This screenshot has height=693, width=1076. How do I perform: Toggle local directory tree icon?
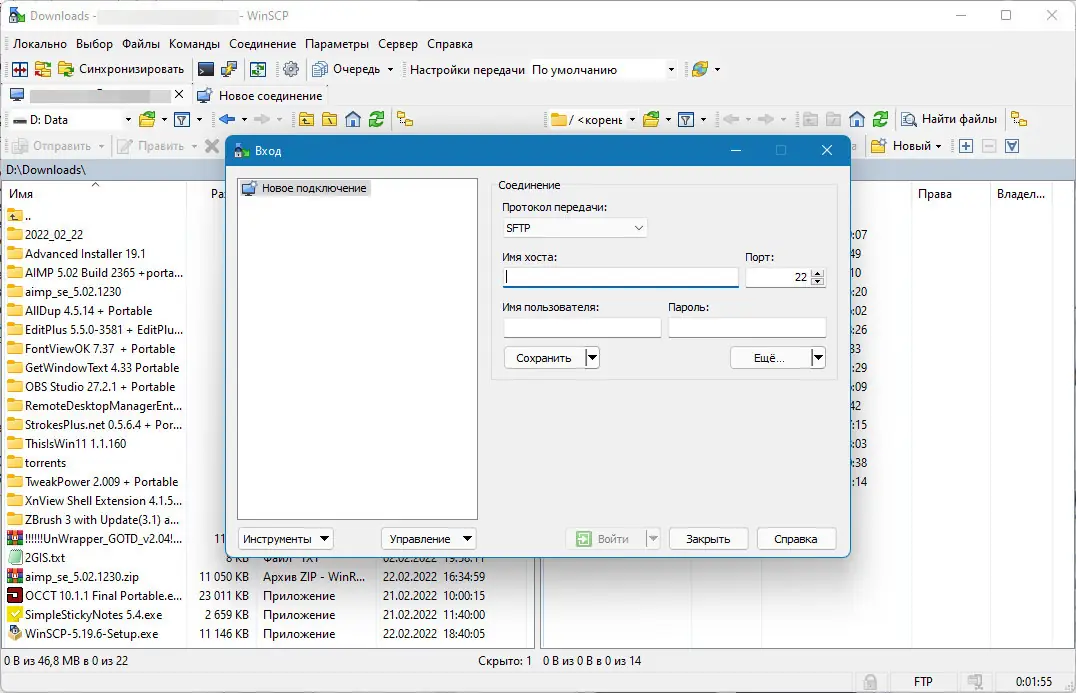405,119
